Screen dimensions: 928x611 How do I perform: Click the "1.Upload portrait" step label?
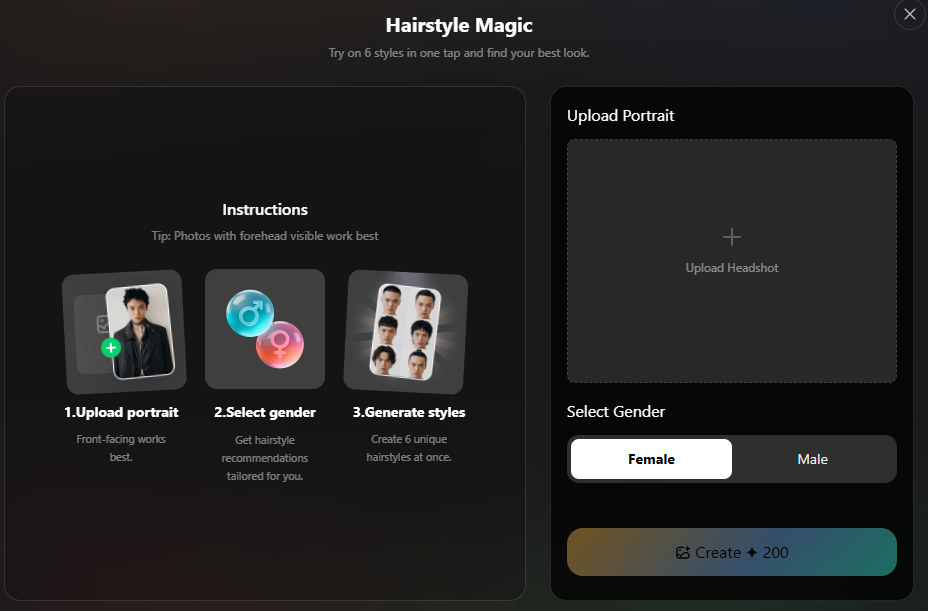121,412
